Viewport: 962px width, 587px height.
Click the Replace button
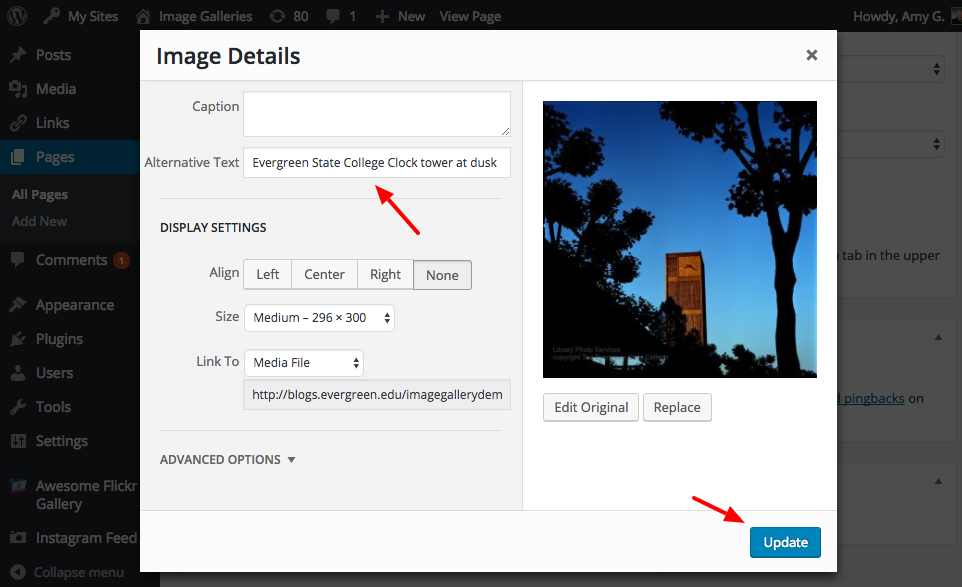[677, 407]
